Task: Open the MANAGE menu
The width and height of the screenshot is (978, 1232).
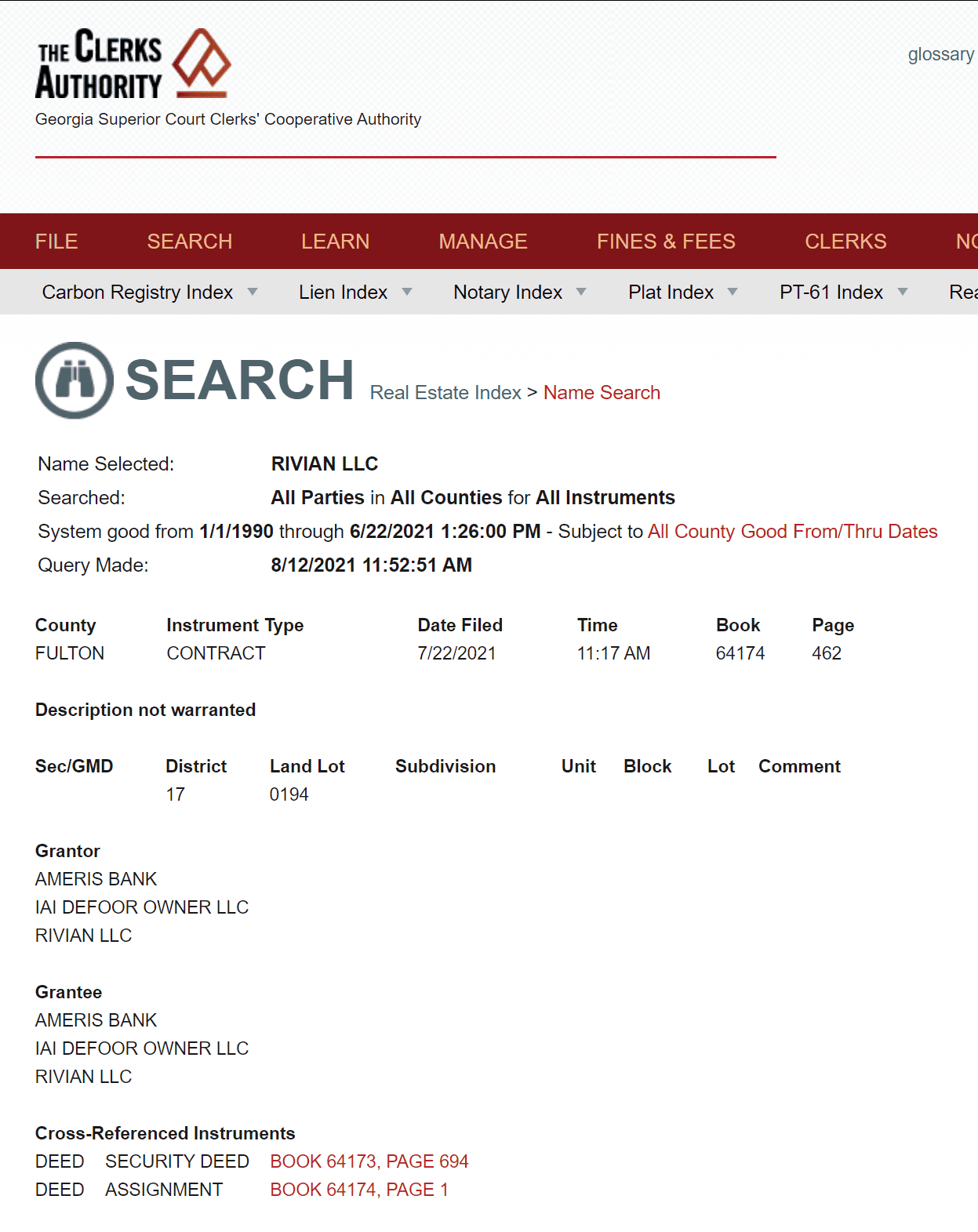Action: click(483, 242)
